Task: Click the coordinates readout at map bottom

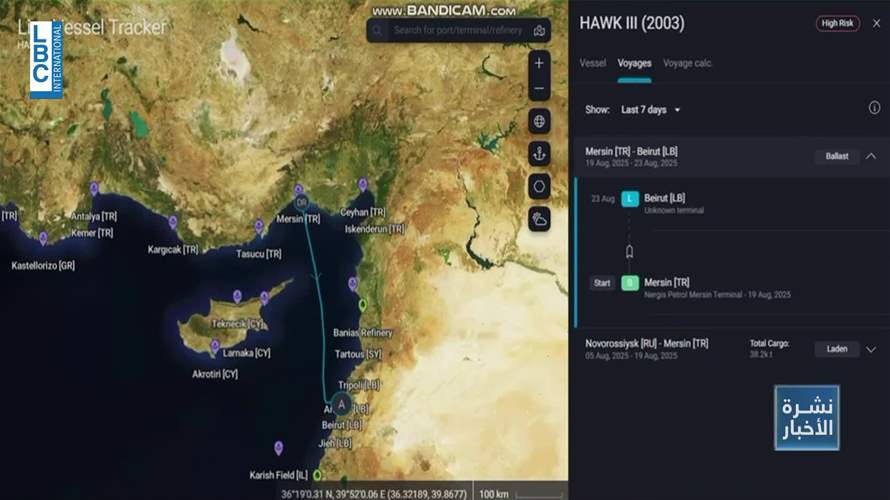Action: coord(373,494)
